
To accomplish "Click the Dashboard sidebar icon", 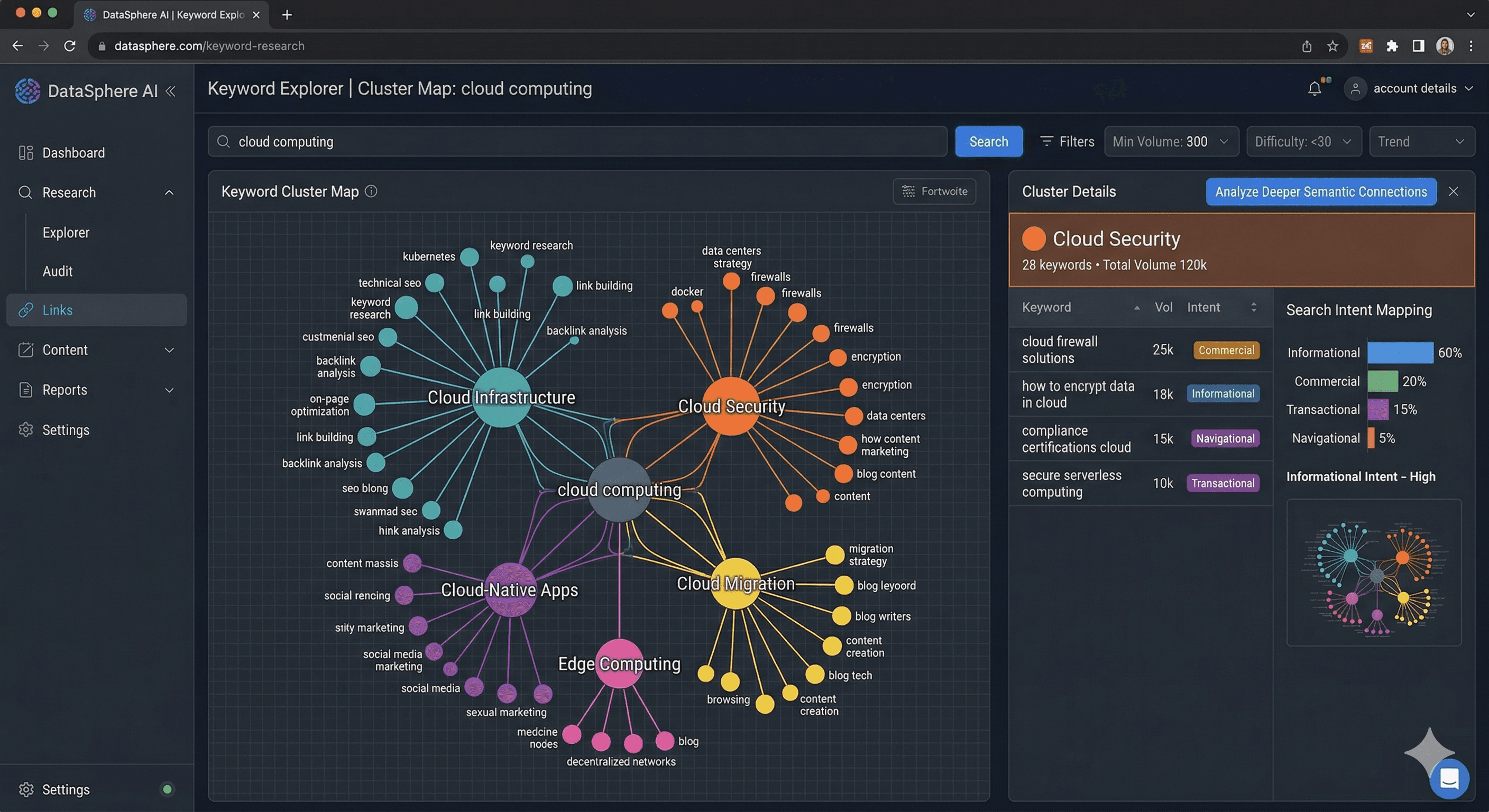I will point(25,153).
